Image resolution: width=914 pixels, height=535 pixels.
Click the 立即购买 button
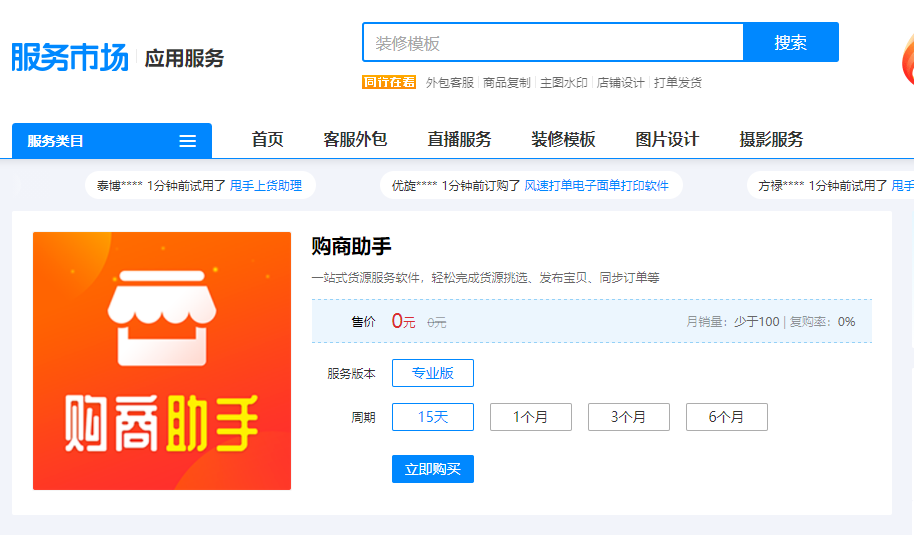tap(433, 469)
